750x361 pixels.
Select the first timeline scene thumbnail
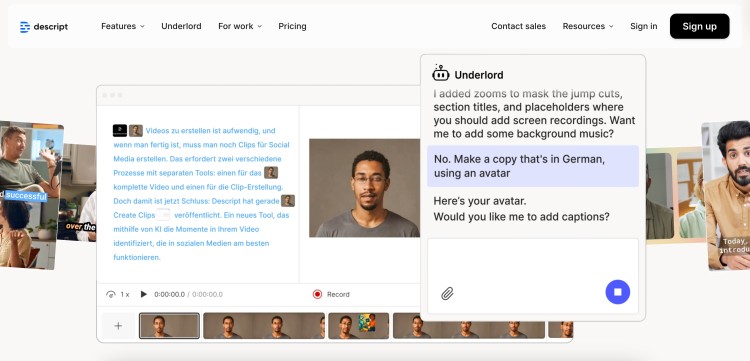click(x=169, y=326)
